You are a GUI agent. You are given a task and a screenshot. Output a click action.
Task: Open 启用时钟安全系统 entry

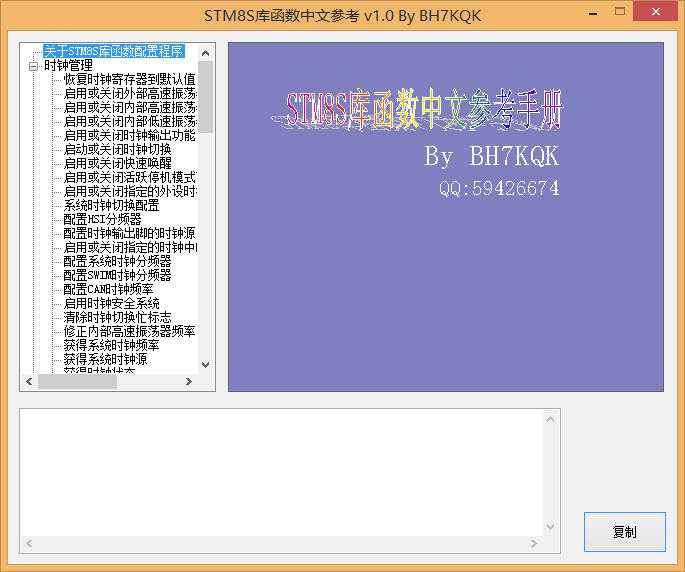(111, 303)
